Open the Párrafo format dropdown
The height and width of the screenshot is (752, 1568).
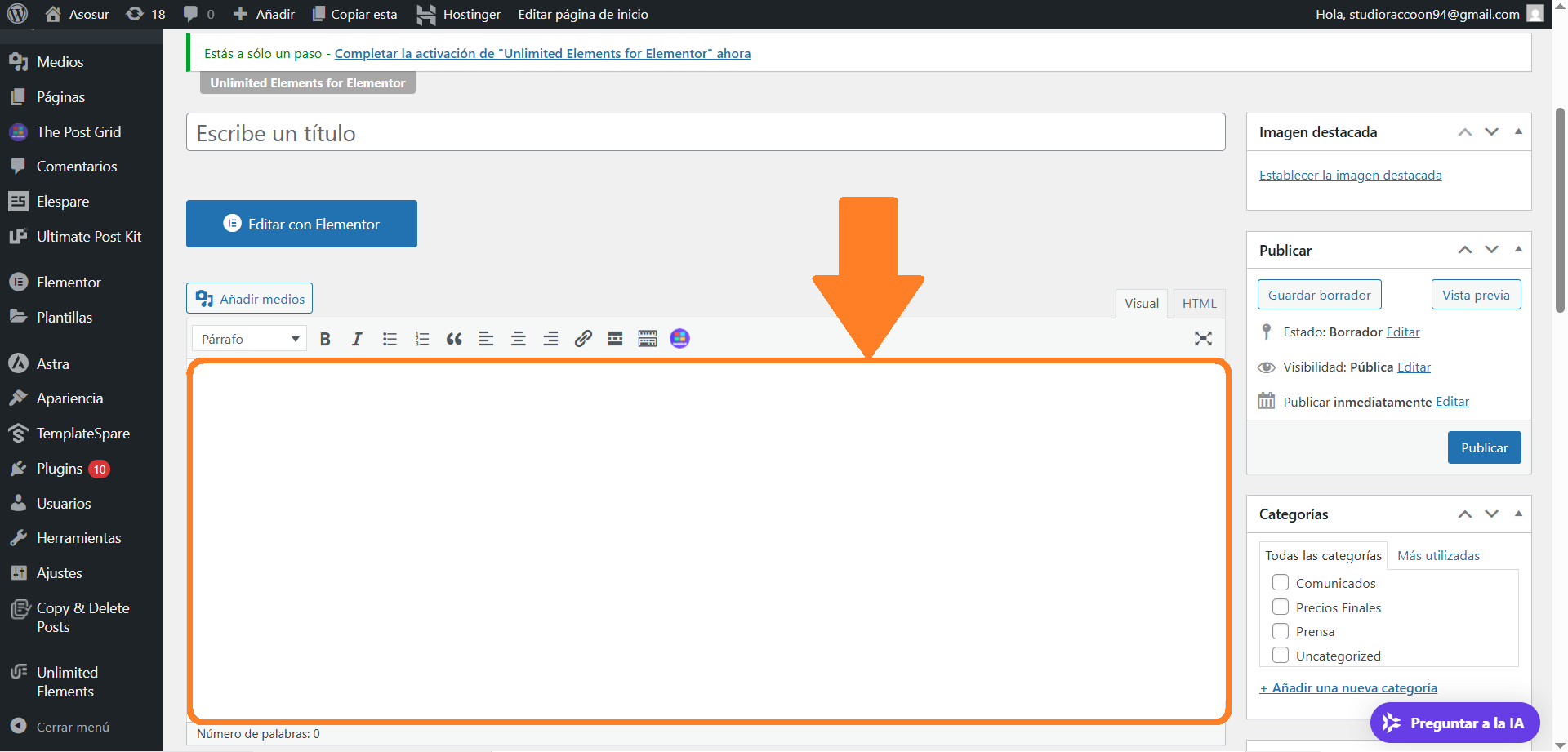point(249,339)
